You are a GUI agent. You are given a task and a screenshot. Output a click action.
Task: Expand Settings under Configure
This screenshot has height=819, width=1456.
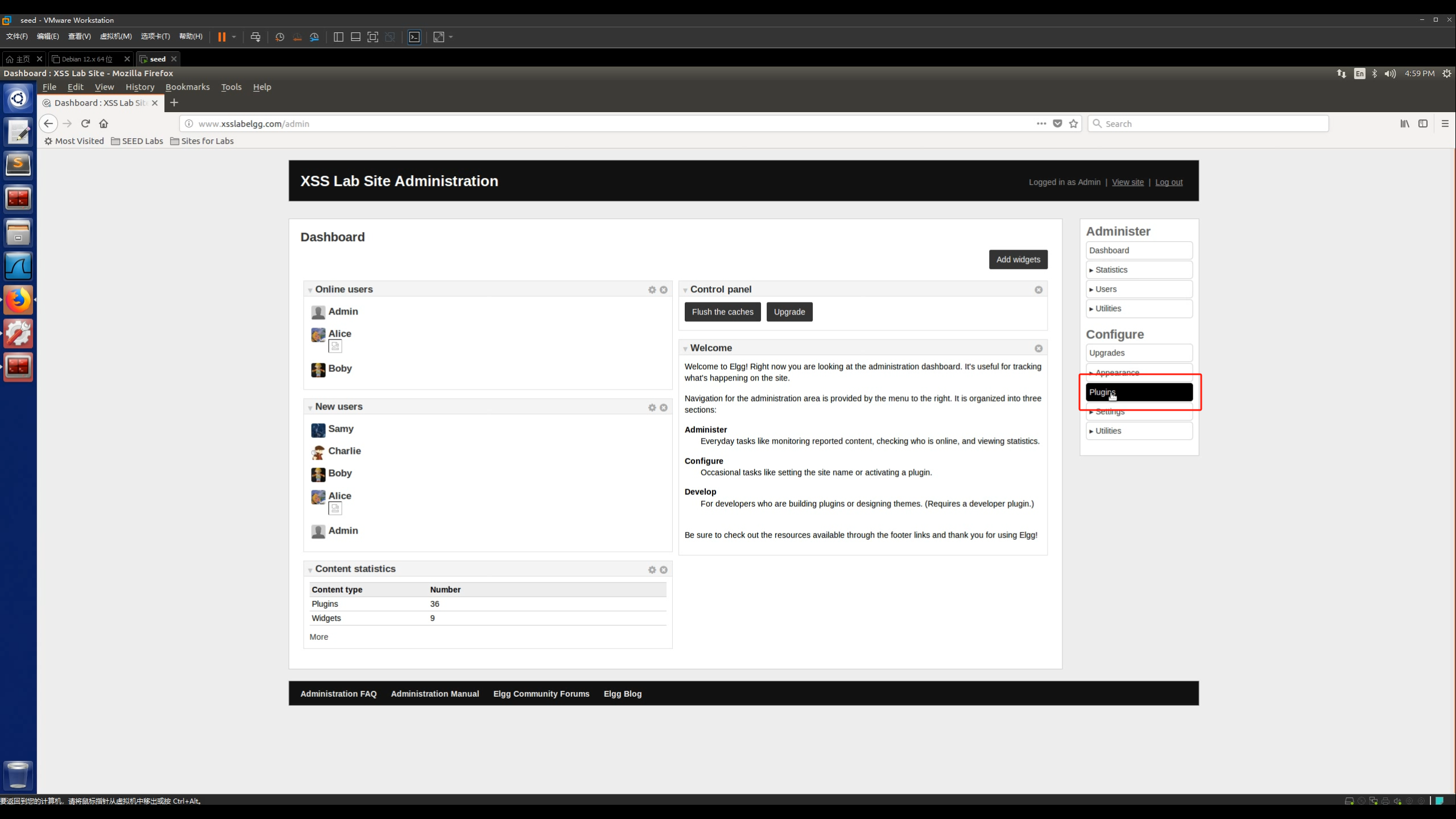pyautogui.click(x=1110, y=412)
